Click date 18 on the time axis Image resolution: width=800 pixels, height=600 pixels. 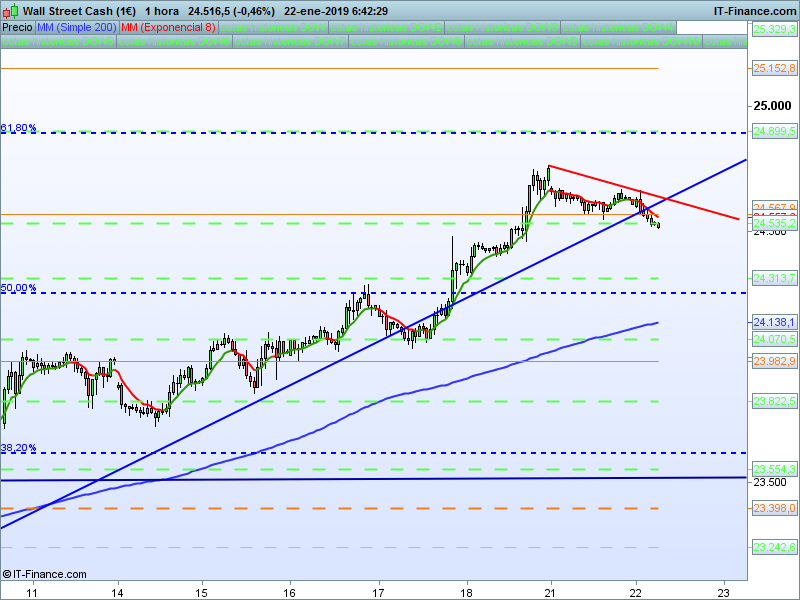[x=466, y=592]
